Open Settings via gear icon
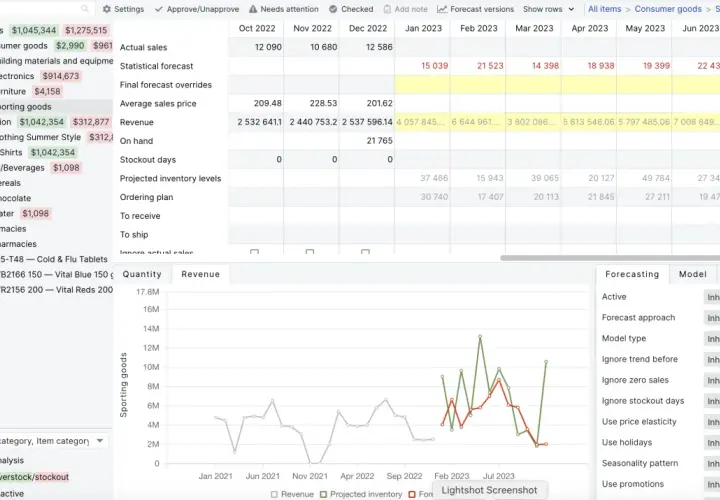 107,9
